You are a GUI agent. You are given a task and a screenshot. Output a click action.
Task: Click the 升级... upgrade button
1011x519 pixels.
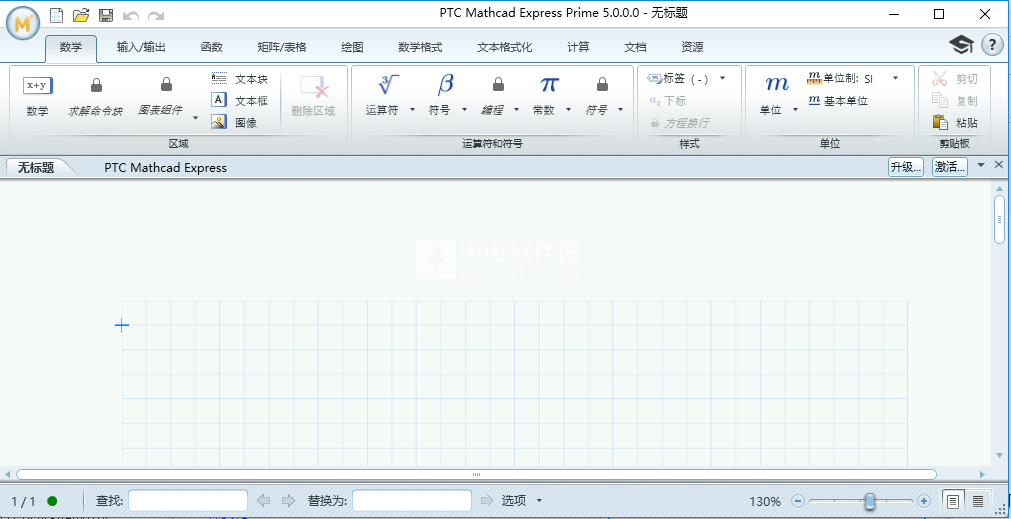coord(906,167)
